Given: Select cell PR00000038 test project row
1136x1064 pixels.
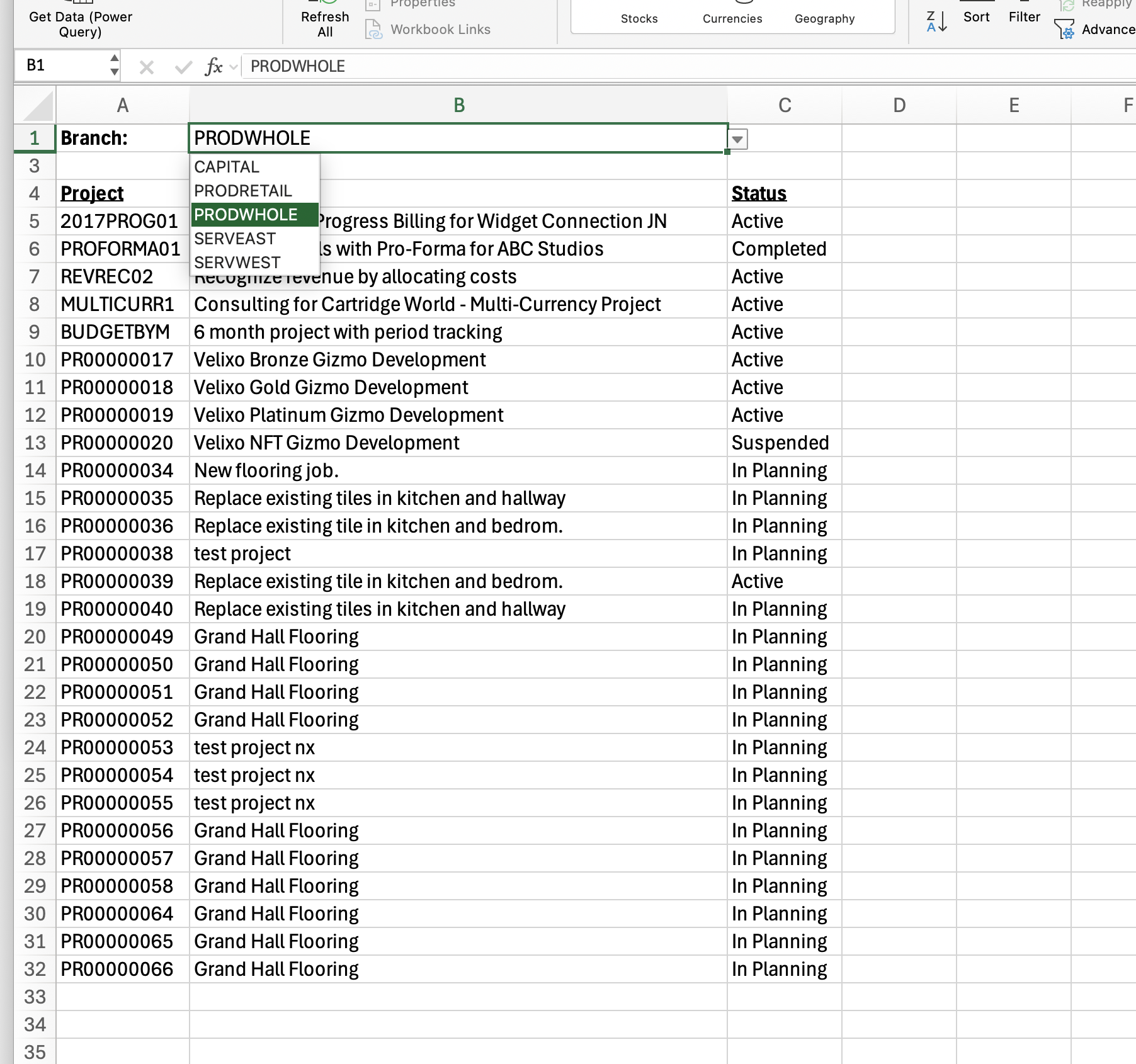Looking at the screenshot, I should [x=123, y=553].
